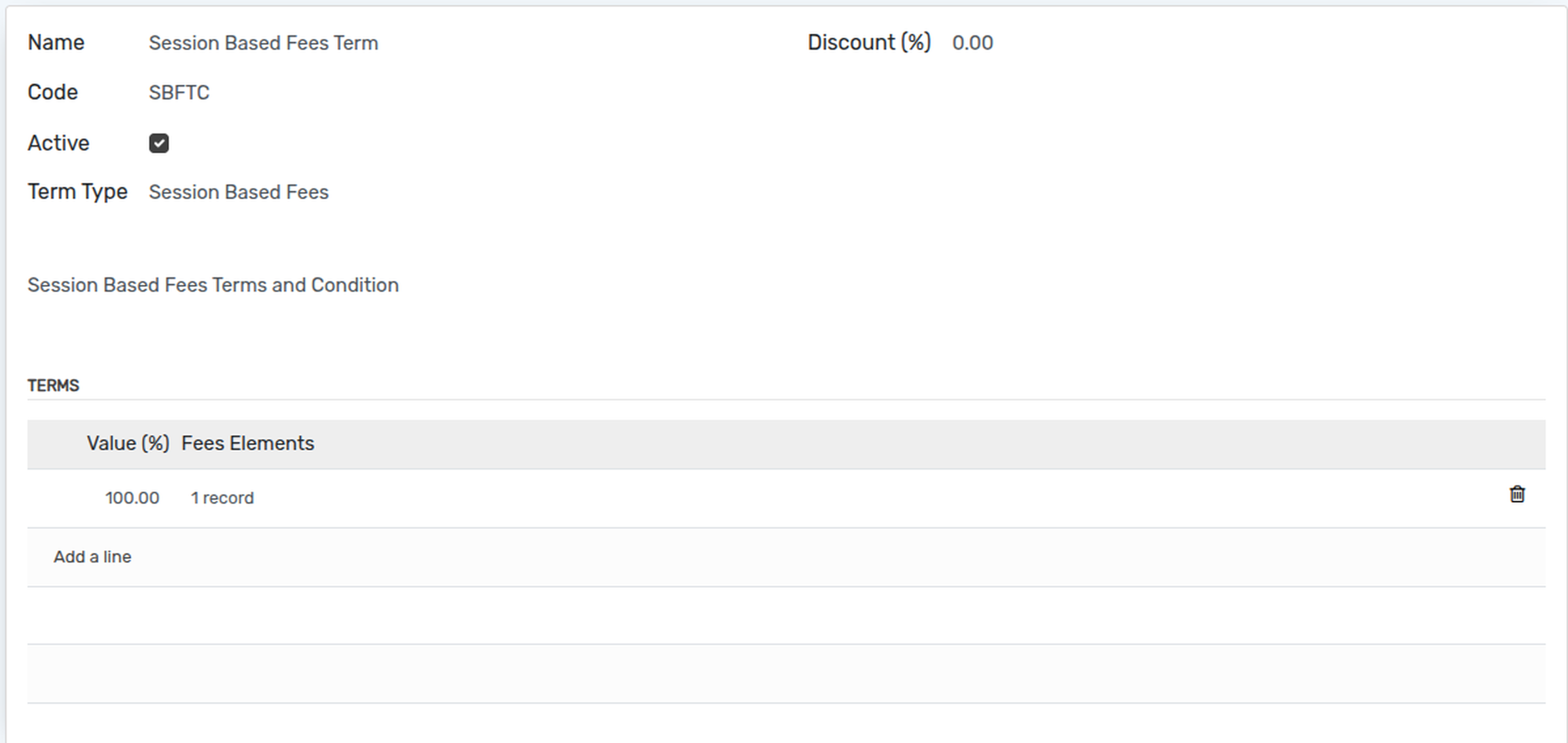Open the '1 record' fees elements cell
1568x743 pixels.
pyautogui.click(x=222, y=498)
